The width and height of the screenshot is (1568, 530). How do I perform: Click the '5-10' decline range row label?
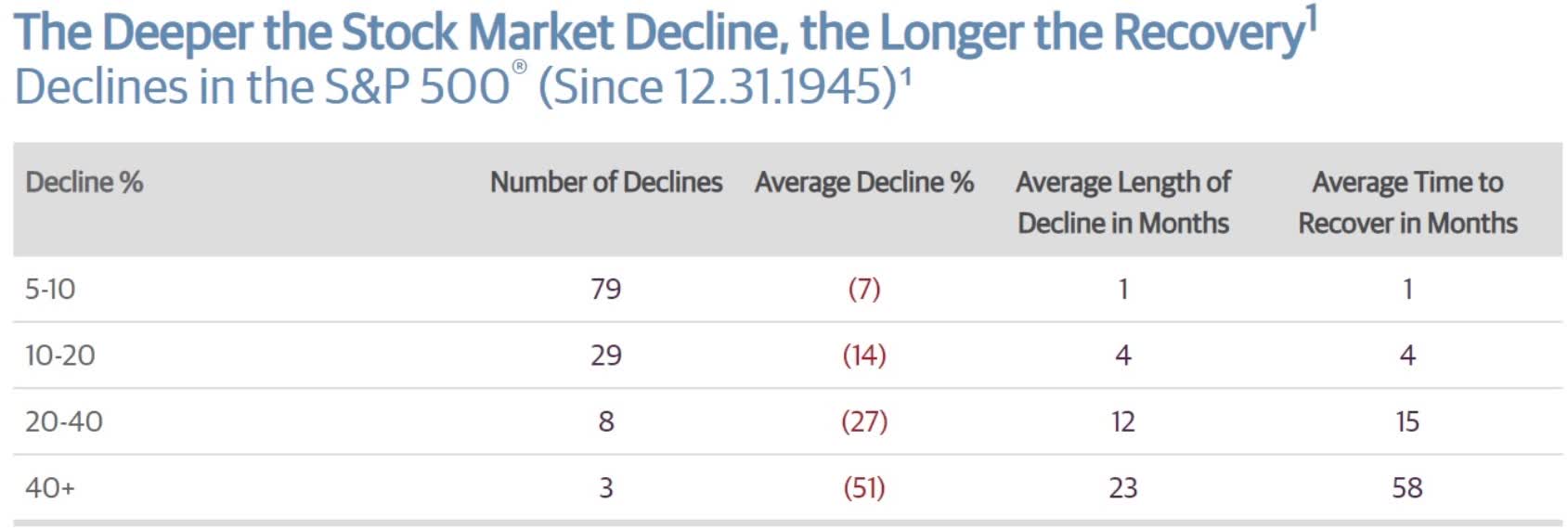50,290
